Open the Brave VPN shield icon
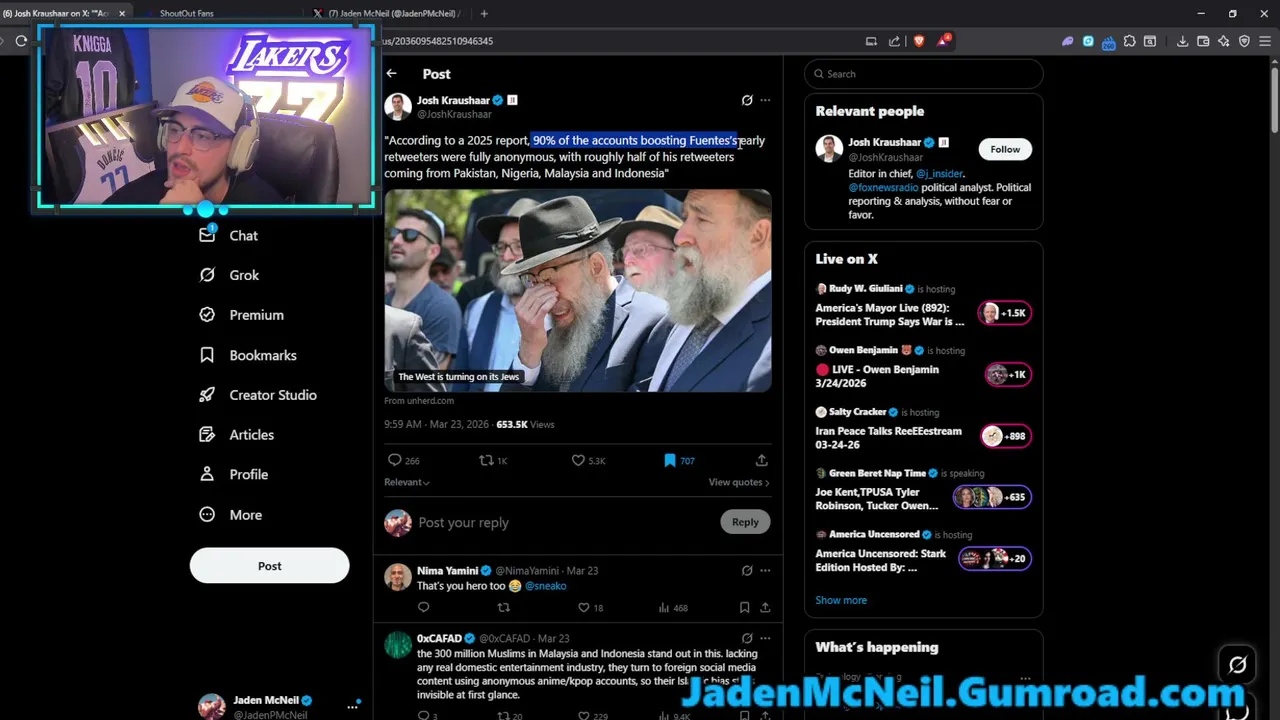 [1244, 41]
